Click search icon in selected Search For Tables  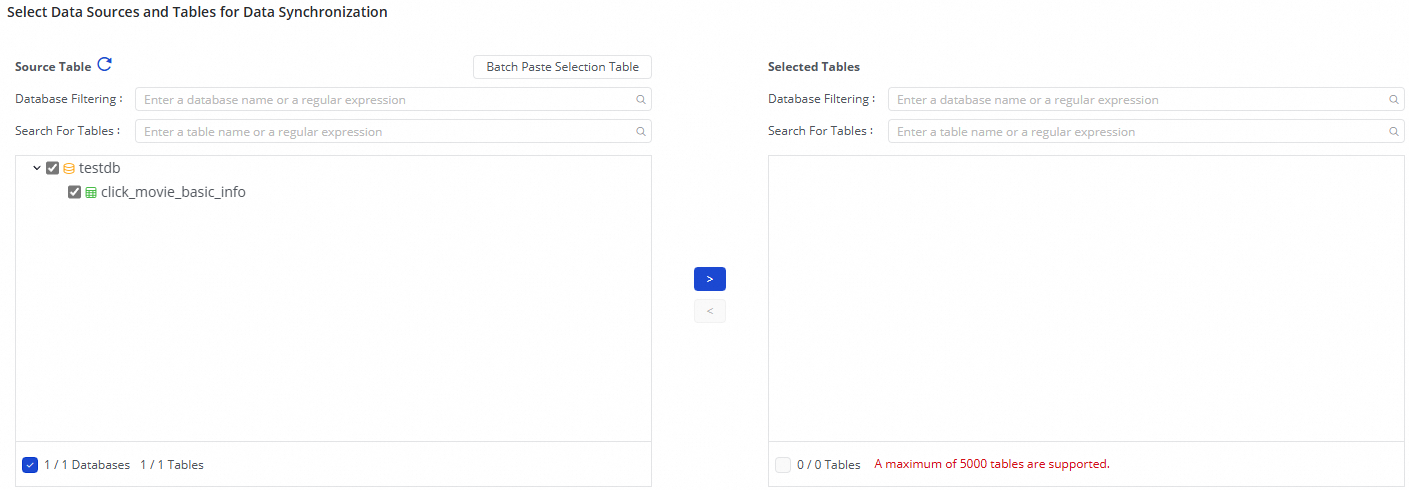pyautogui.click(x=1393, y=132)
